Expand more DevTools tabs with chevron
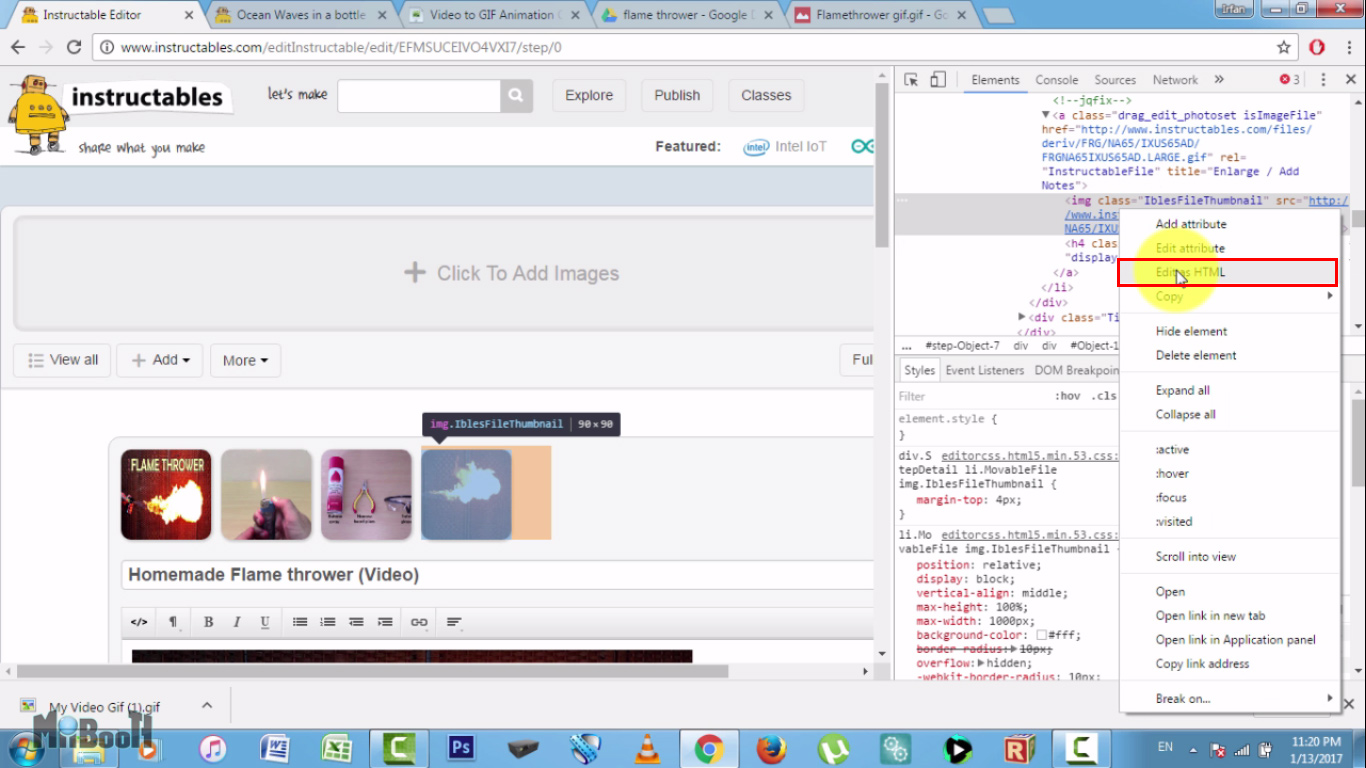 (1219, 80)
